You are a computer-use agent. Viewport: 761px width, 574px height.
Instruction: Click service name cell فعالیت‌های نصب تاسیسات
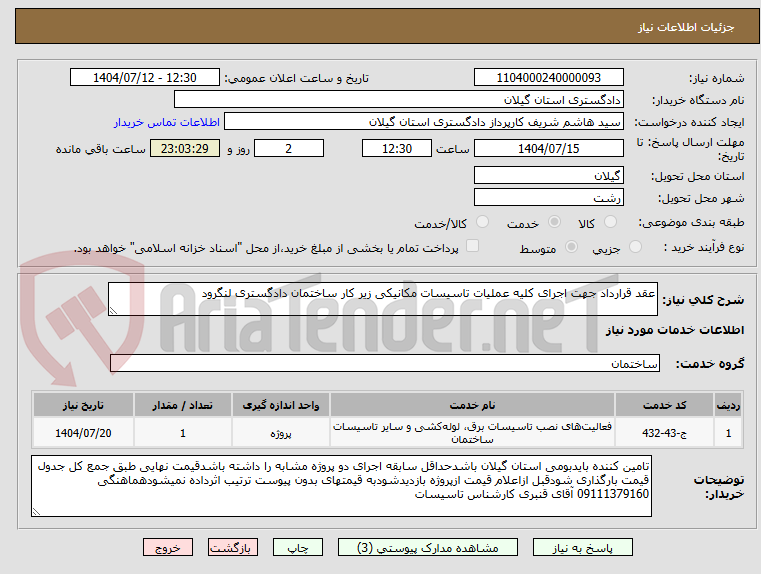click(472, 433)
